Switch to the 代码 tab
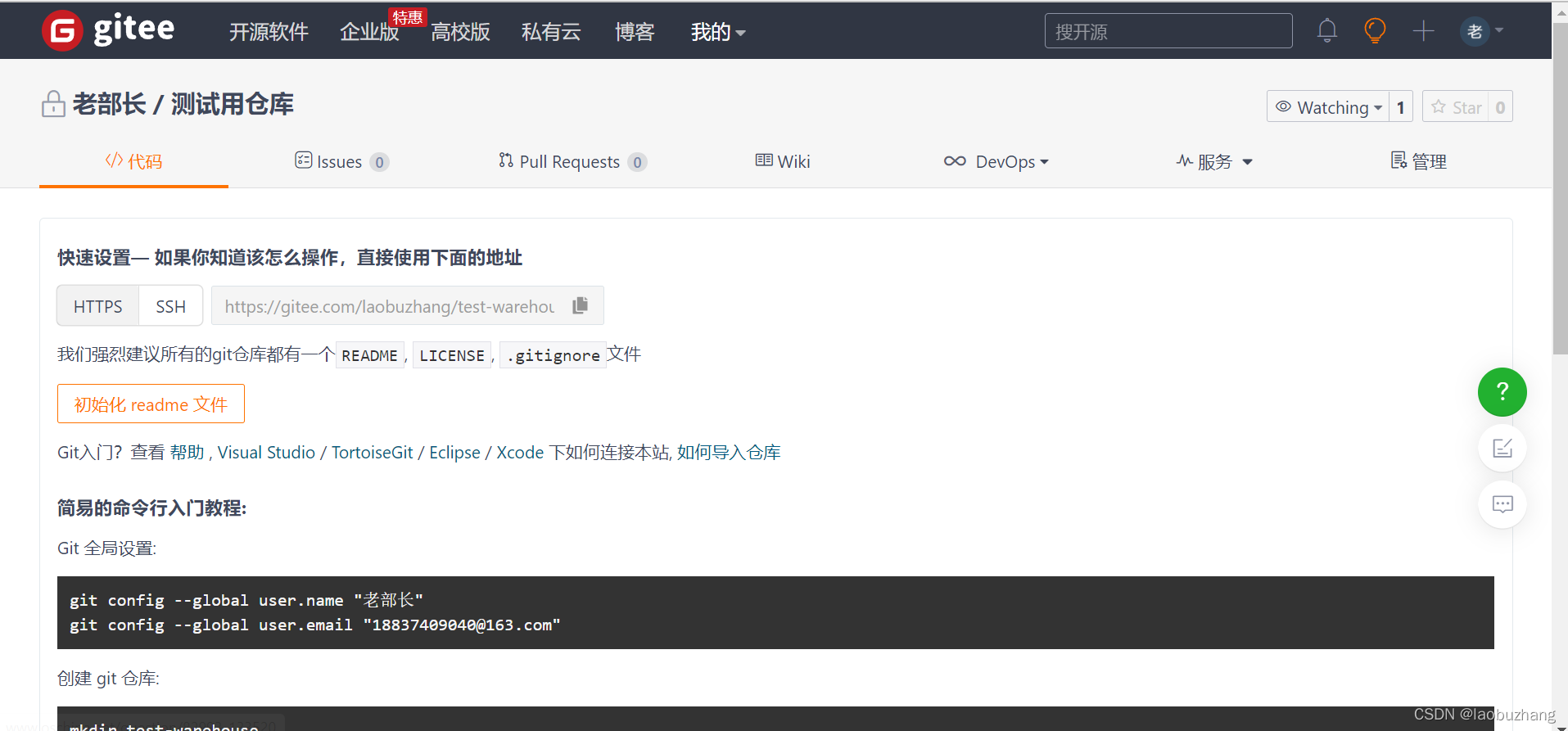 point(133,161)
